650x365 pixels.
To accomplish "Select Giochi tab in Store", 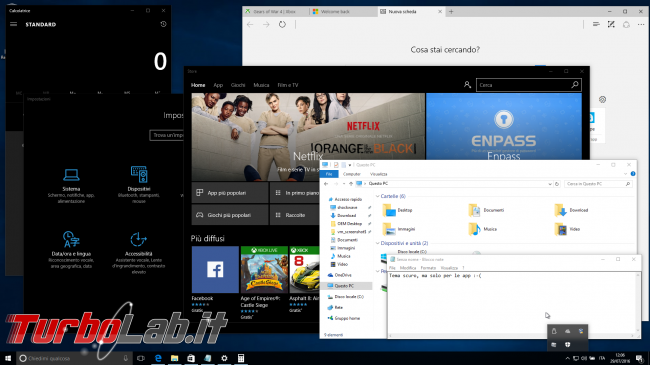I will pos(238,85).
